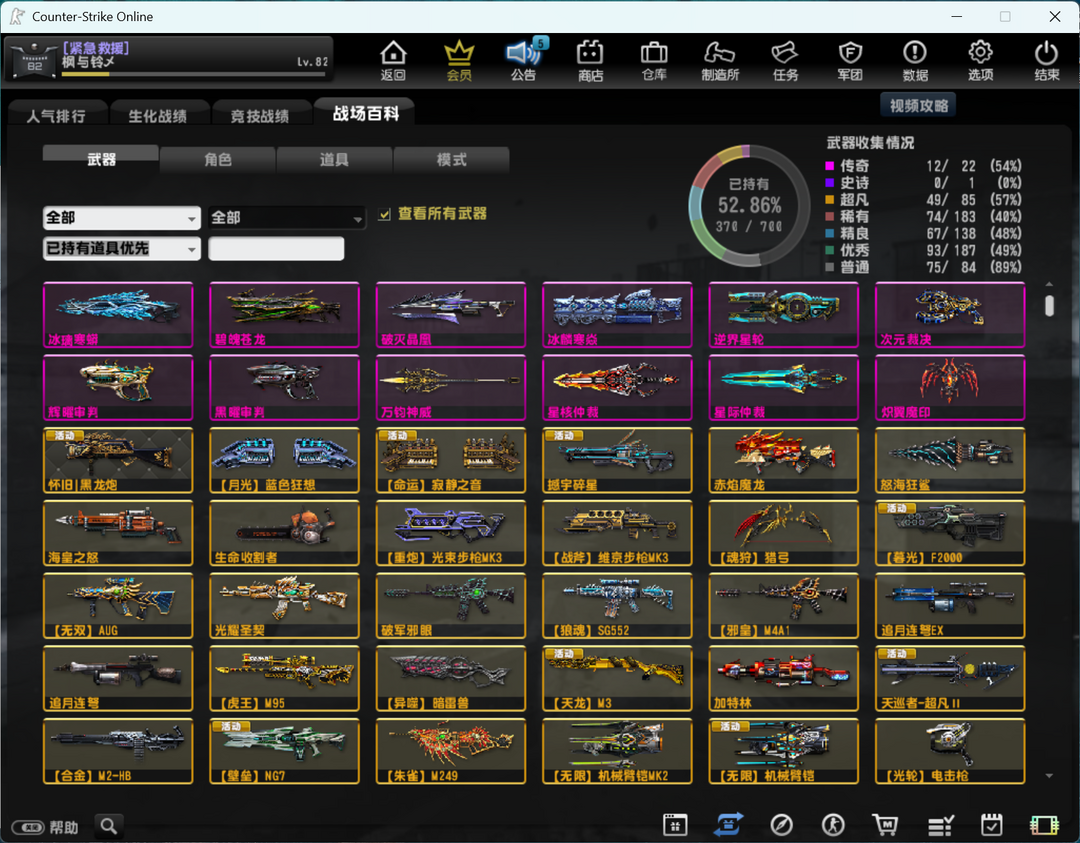Click the 结束 power icon
Screen dimensions: 1080x843
tap(1046, 61)
